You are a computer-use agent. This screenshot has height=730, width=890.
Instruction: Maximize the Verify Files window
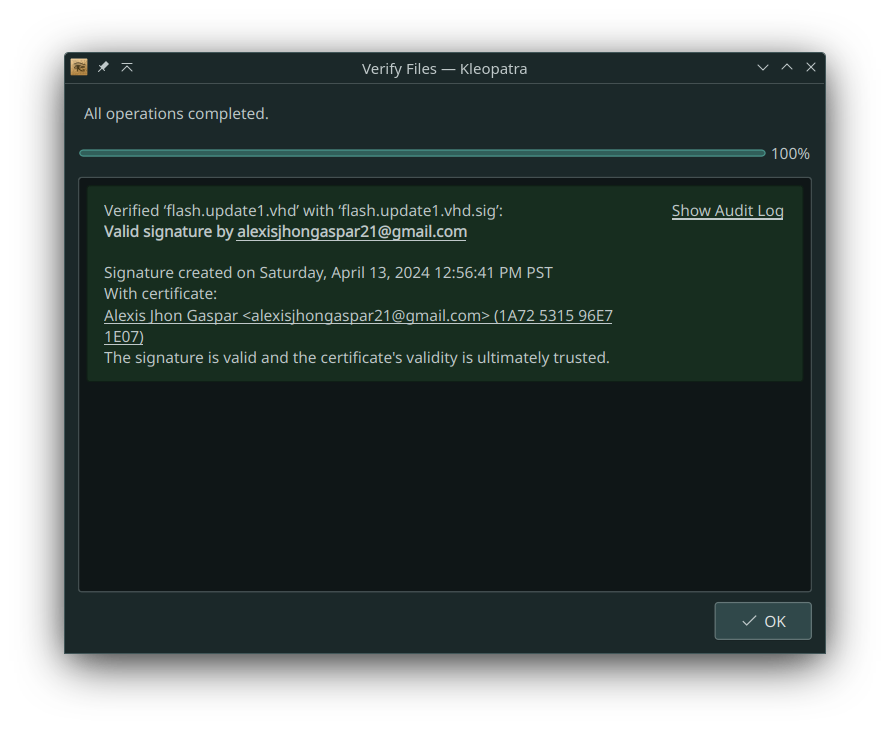pyautogui.click(x=787, y=68)
